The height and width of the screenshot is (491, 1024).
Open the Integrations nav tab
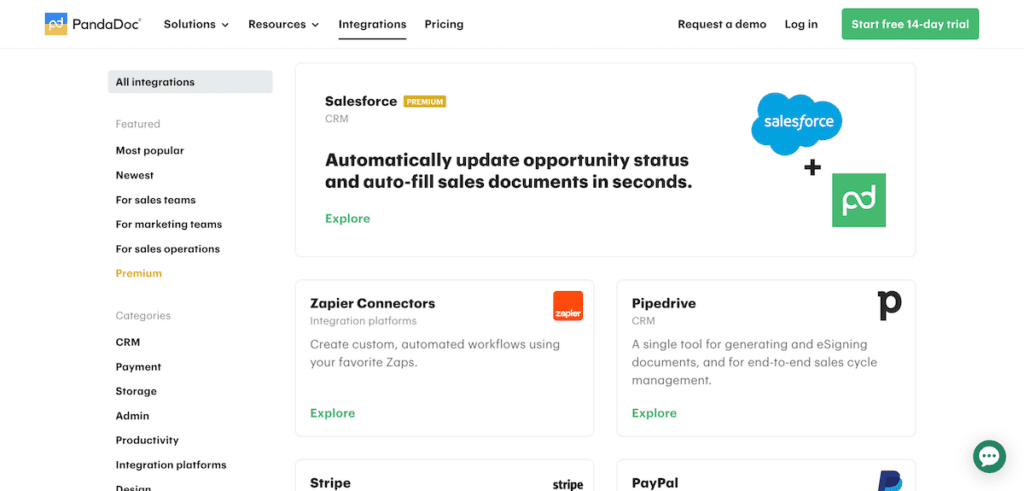pos(372,24)
